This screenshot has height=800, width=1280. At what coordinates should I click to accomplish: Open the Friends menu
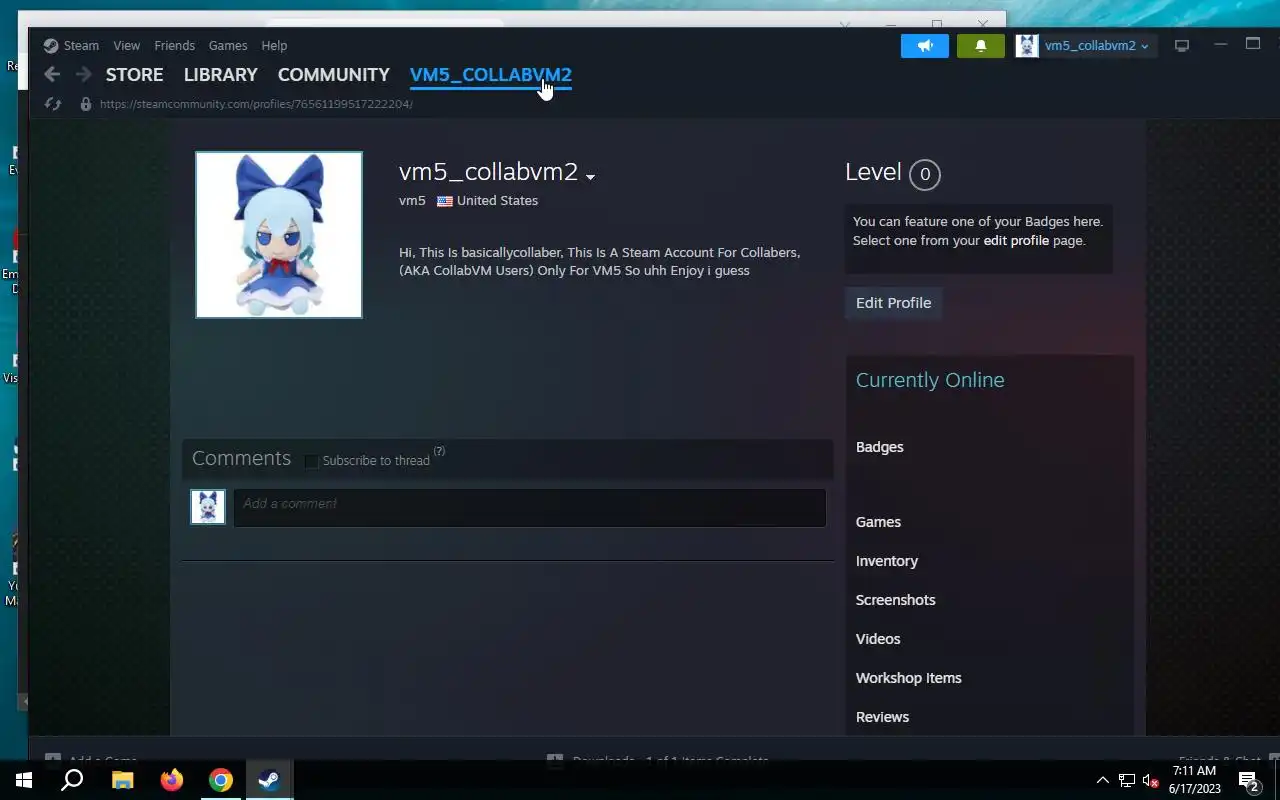(x=174, y=45)
